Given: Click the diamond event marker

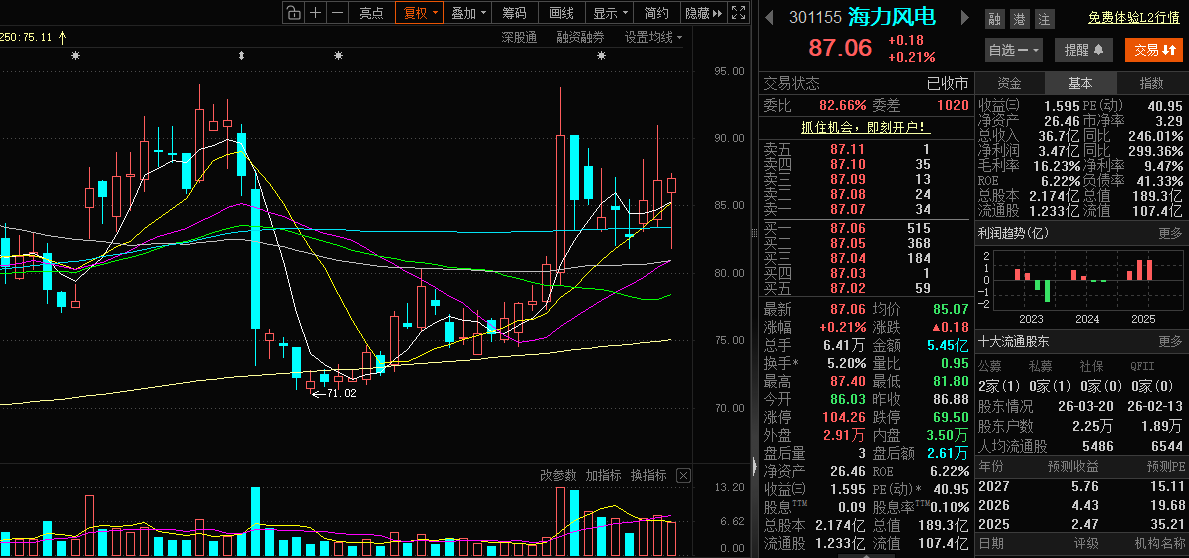Looking at the screenshot, I should 241,55.
